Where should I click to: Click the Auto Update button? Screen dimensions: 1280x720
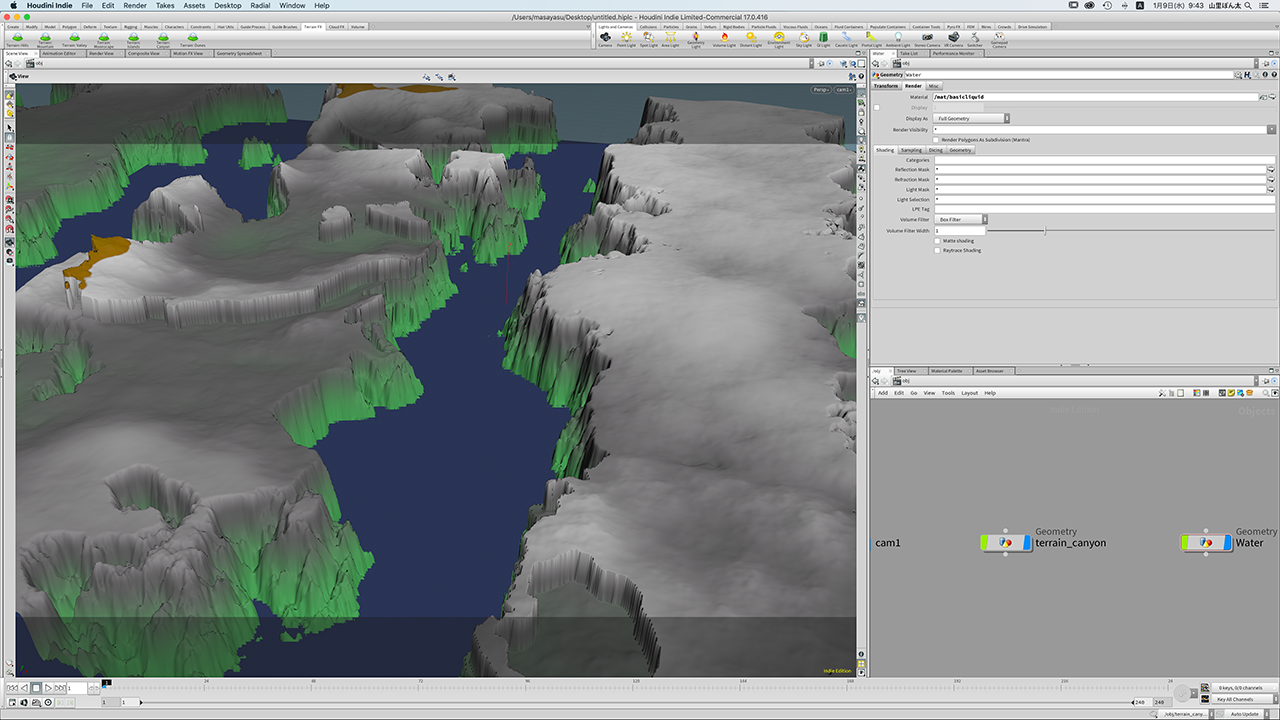point(1244,714)
